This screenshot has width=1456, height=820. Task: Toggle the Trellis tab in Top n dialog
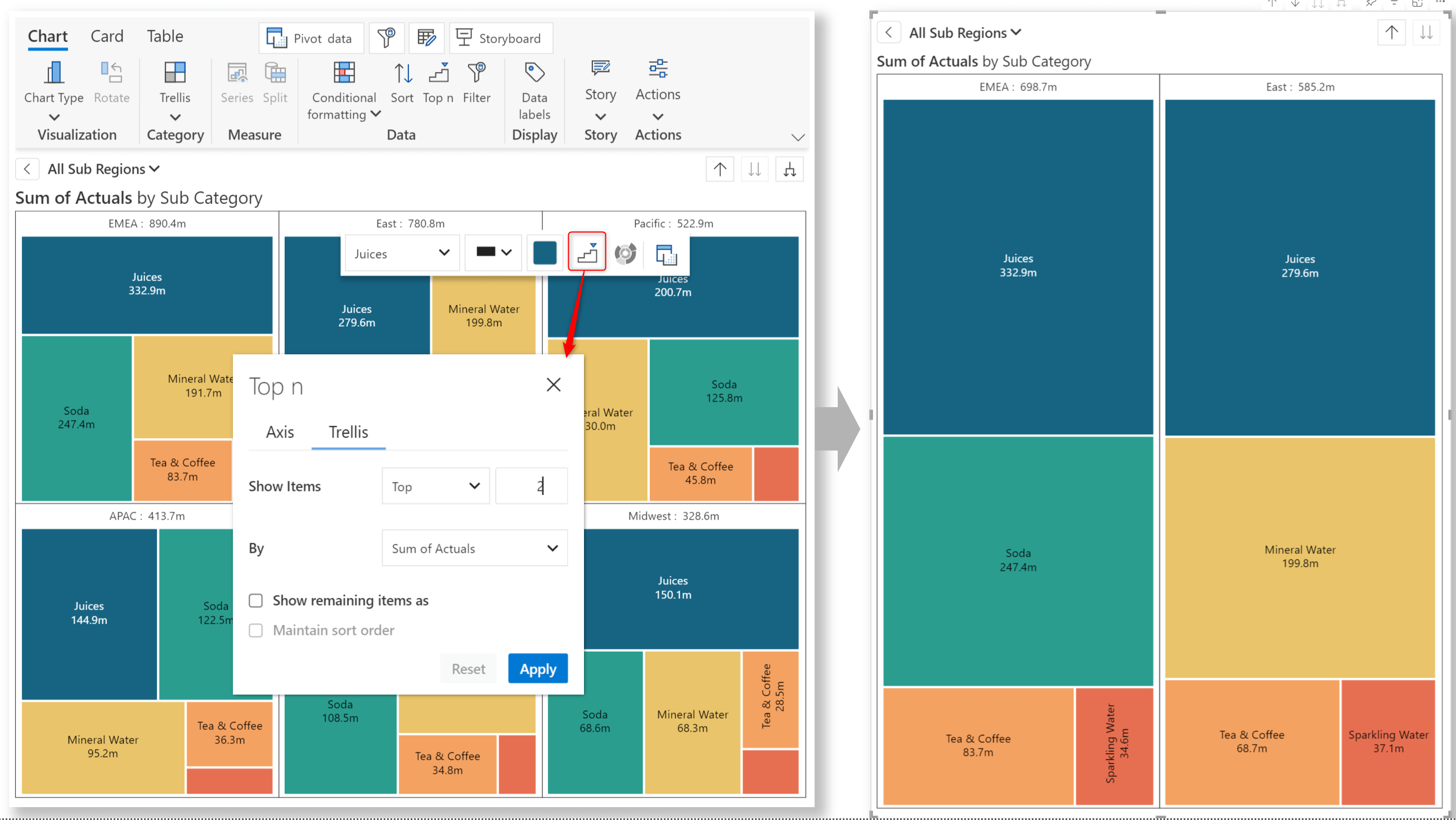tap(348, 432)
